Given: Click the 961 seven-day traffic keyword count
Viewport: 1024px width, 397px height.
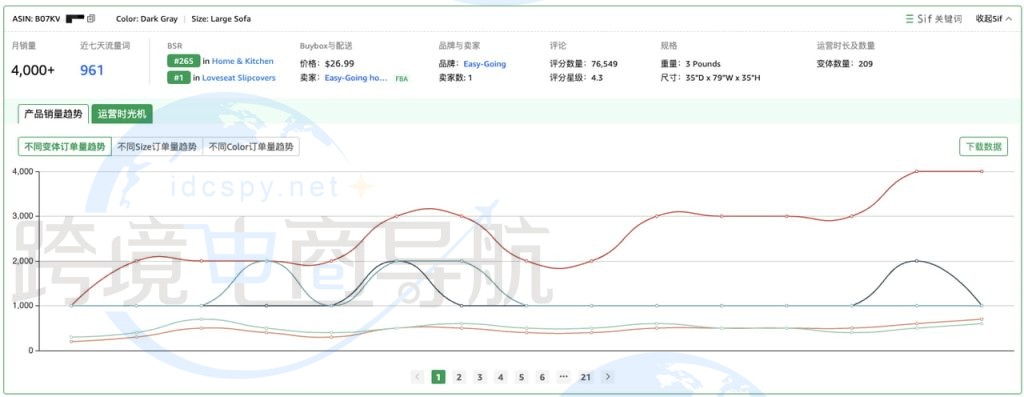Looking at the screenshot, I should point(92,70).
